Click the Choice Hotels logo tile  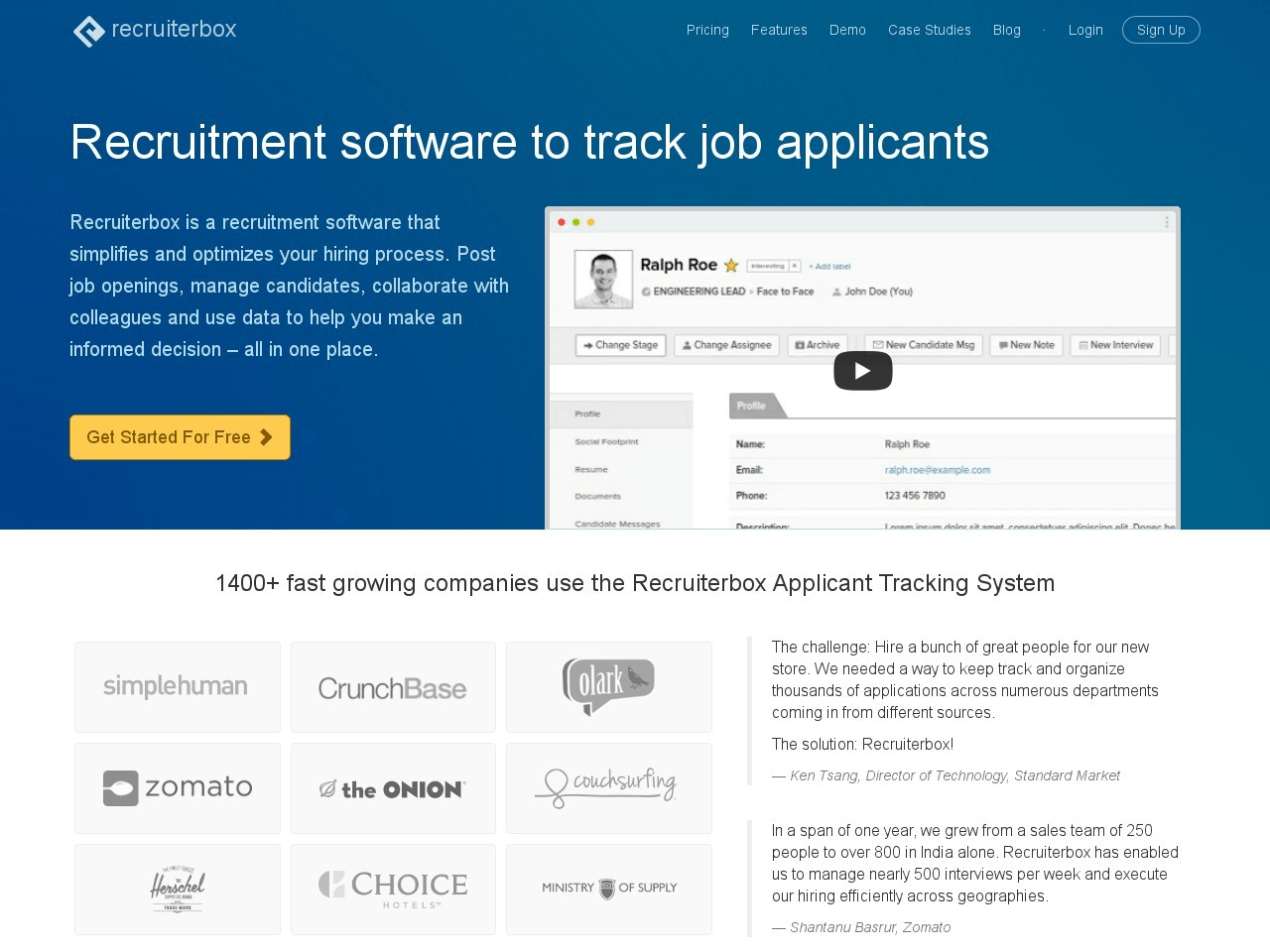tap(393, 890)
